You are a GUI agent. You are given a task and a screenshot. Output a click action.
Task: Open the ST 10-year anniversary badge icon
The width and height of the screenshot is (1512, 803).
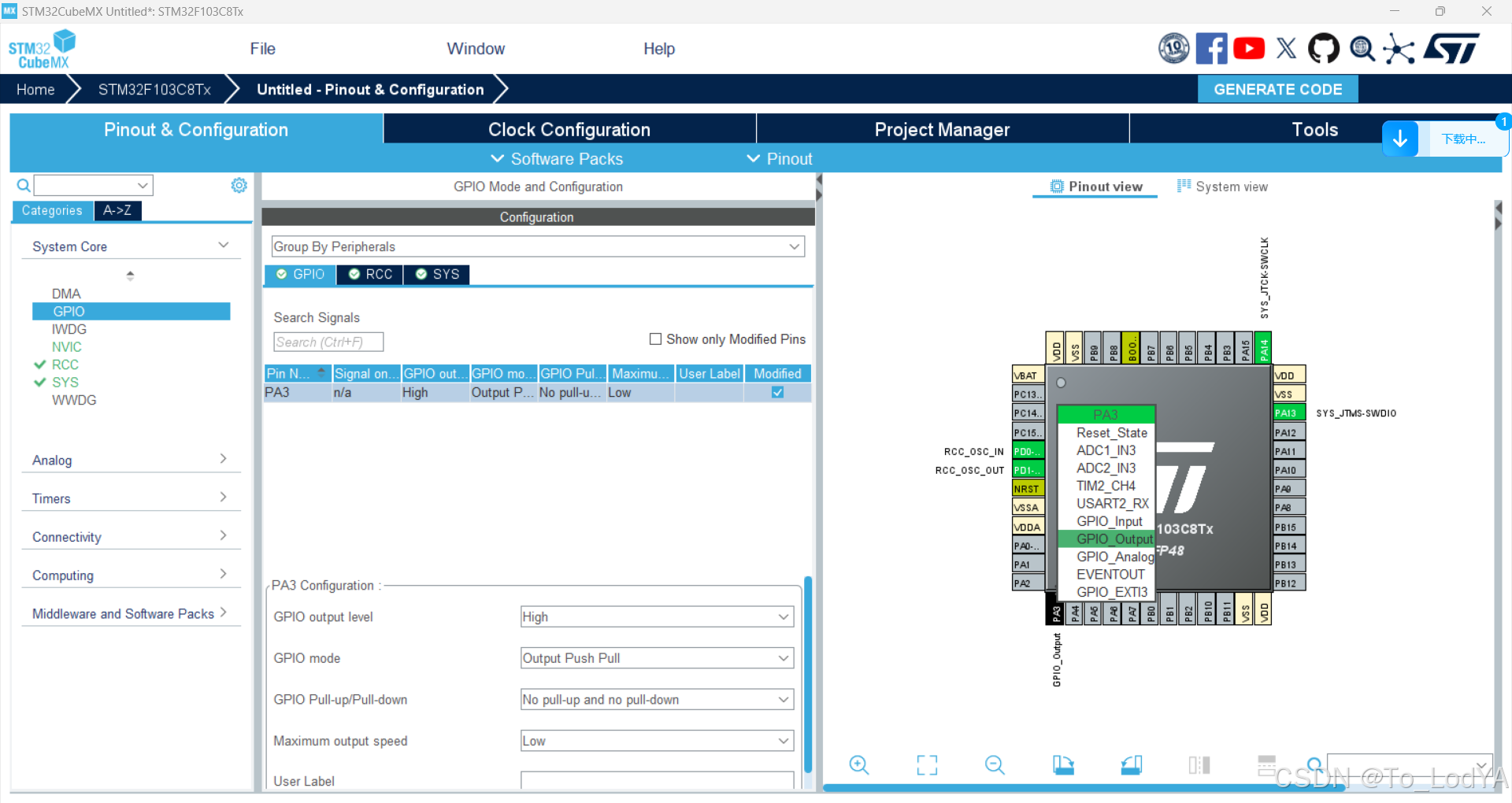(x=1173, y=48)
